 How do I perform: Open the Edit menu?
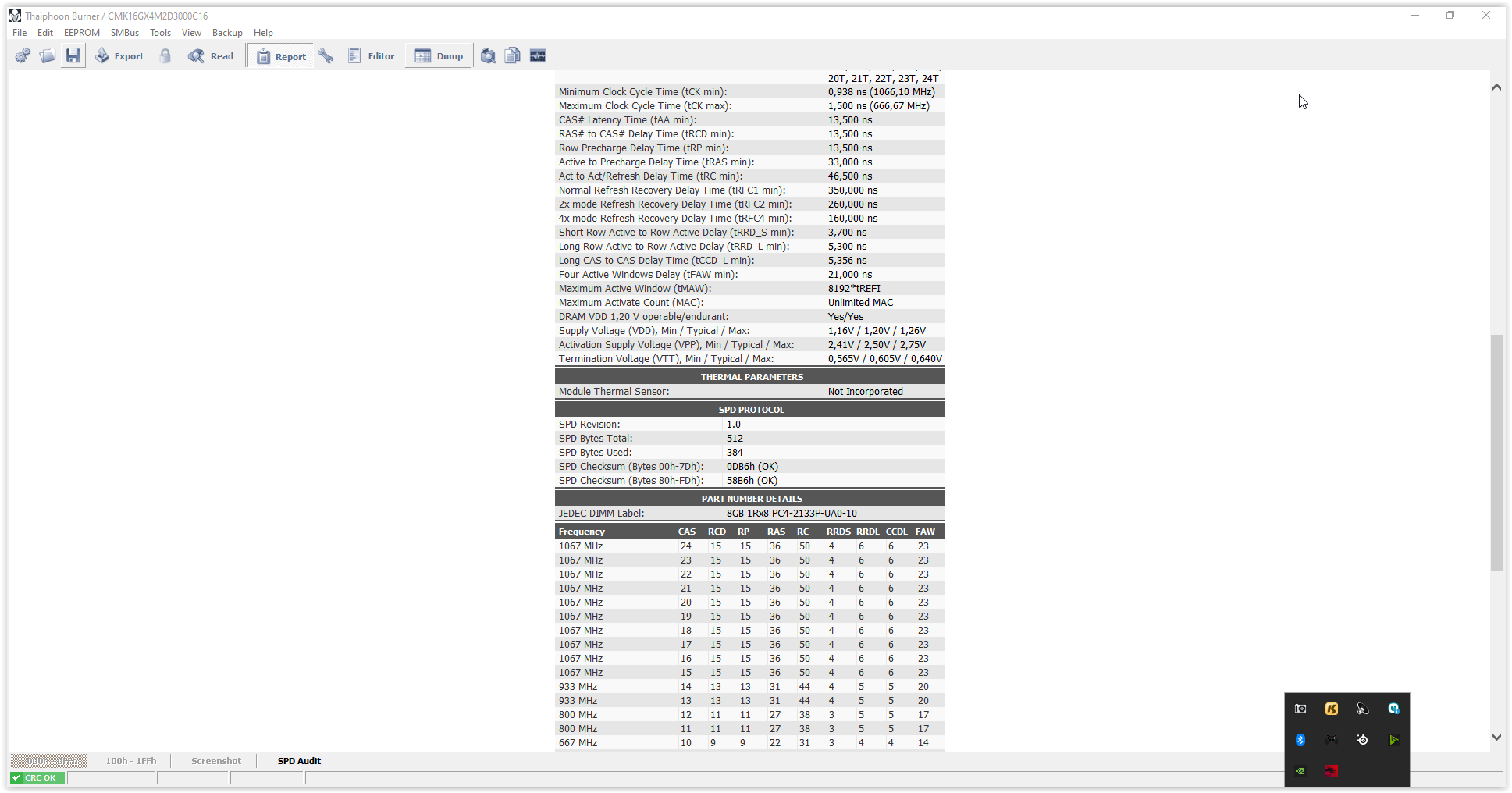[45, 33]
